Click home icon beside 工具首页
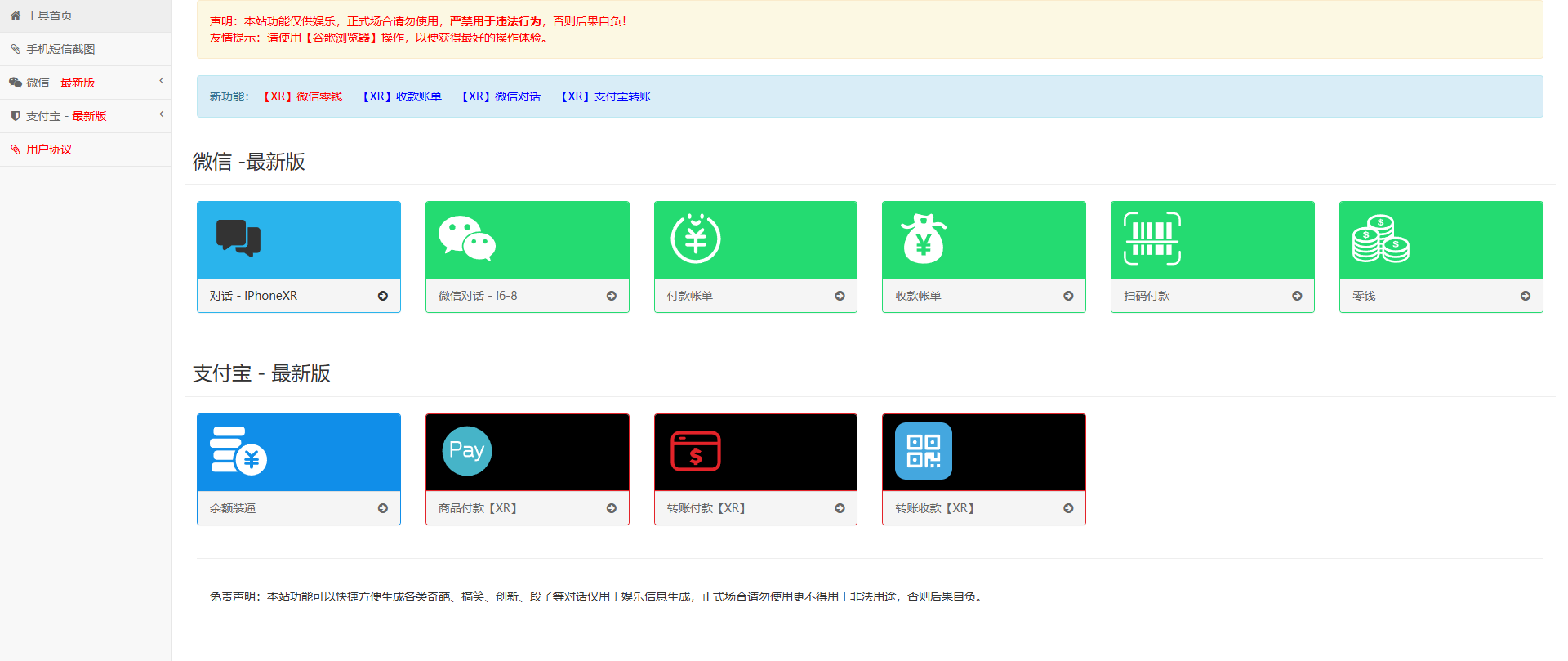The image size is (1568, 661). pyautogui.click(x=16, y=16)
